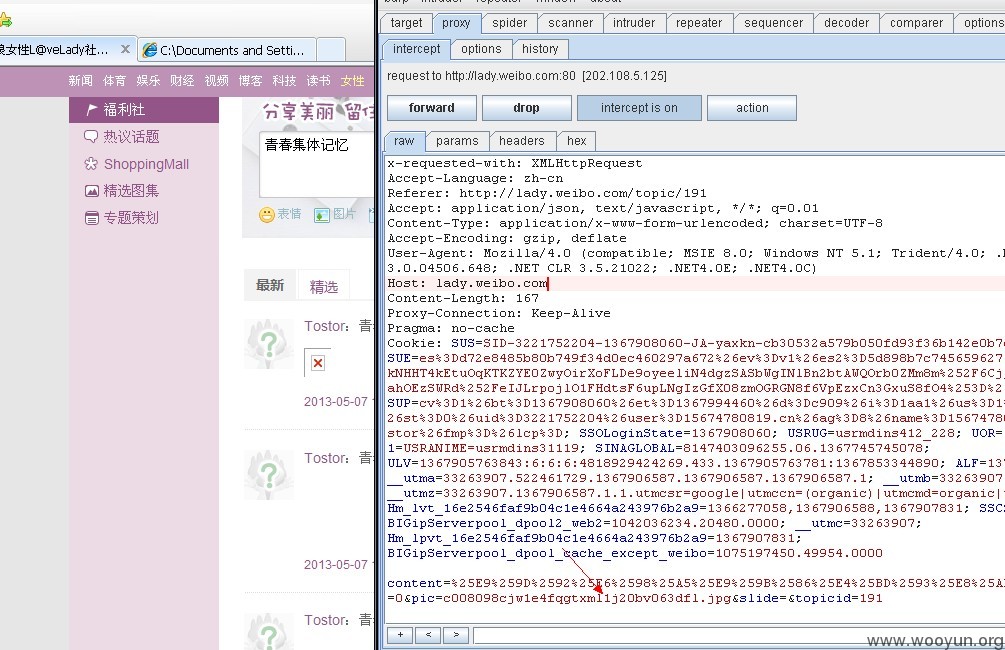The image size is (1005, 650).
Task: Open the scanner tab
Action: pyautogui.click(x=570, y=23)
